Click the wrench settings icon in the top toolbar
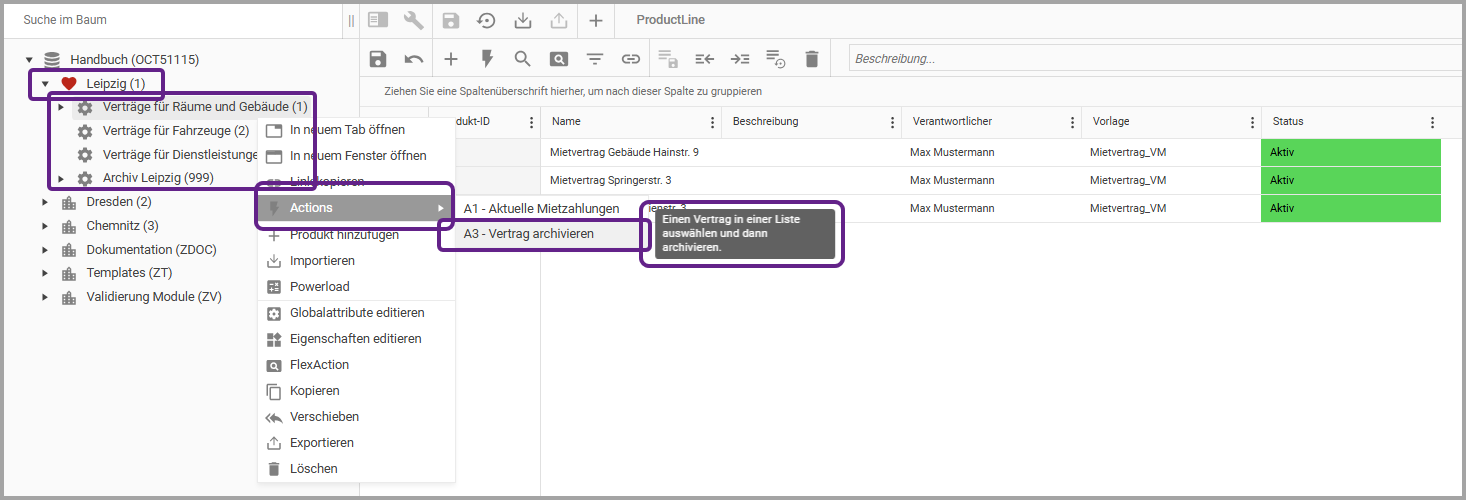 click(x=413, y=20)
